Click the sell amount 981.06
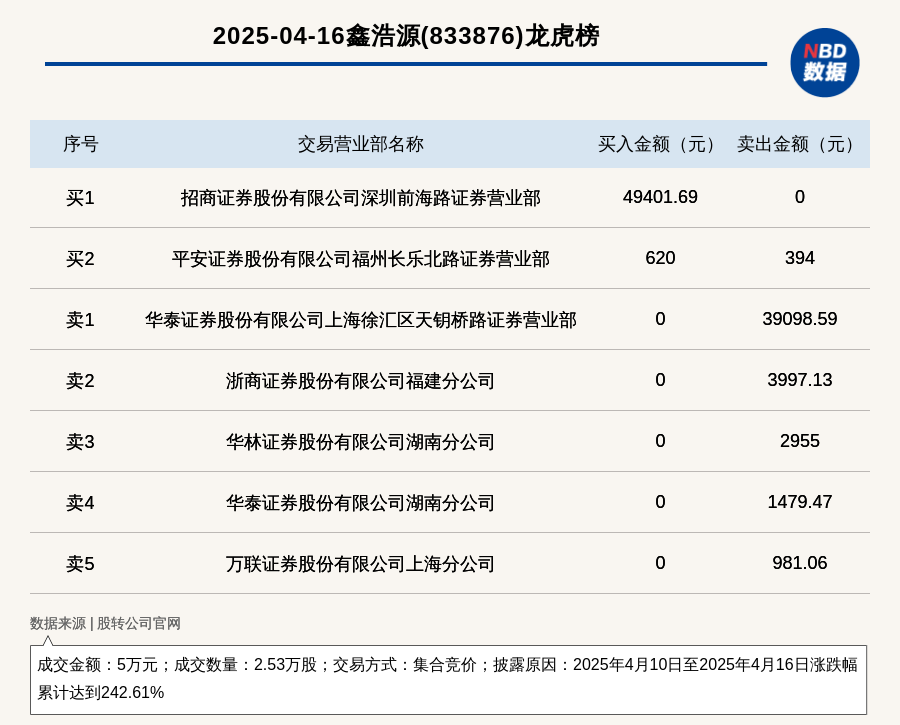 (800, 563)
